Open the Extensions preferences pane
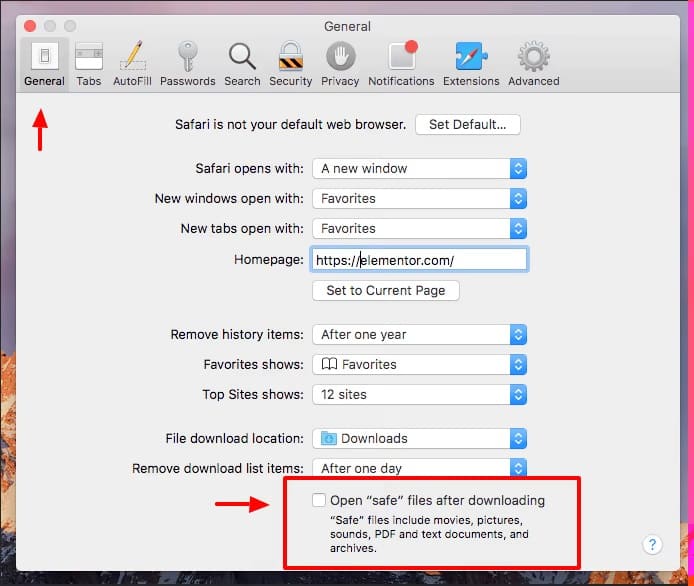The height and width of the screenshot is (586, 694). (471, 63)
